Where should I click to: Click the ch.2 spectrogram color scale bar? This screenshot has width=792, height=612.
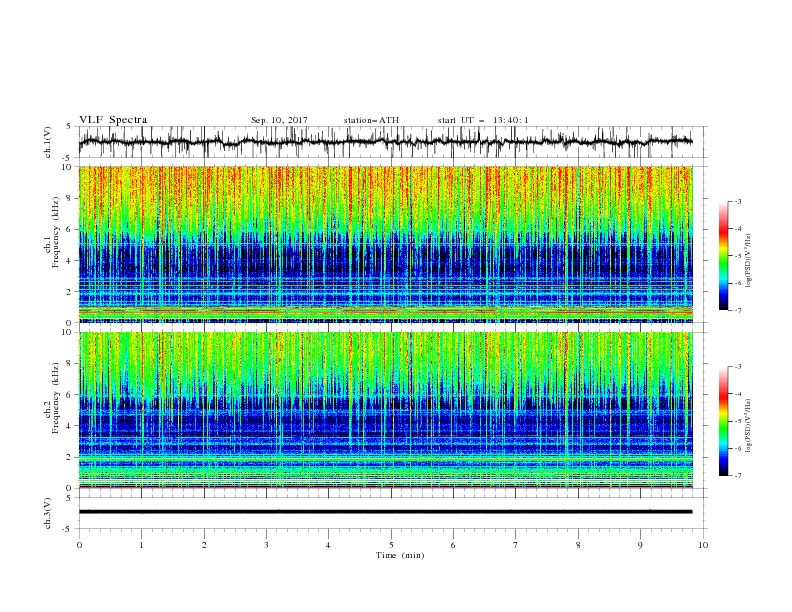click(723, 421)
